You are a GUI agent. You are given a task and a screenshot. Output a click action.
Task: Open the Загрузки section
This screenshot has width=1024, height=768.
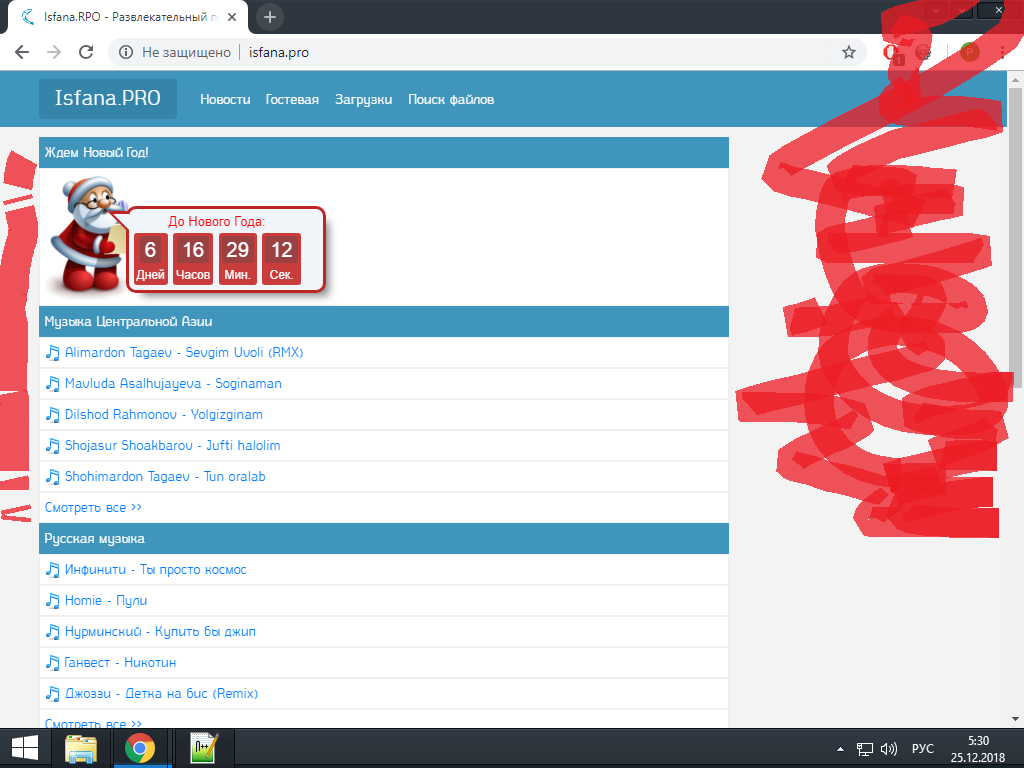(363, 99)
